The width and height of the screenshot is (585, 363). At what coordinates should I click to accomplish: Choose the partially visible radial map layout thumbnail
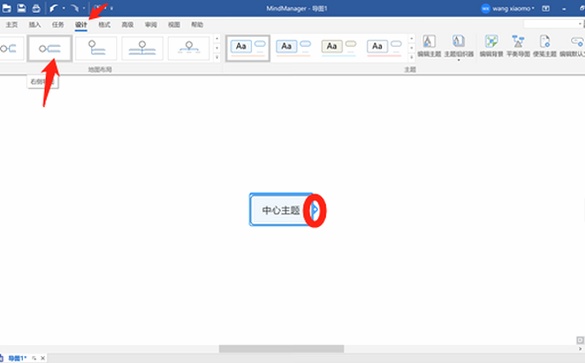12,48
